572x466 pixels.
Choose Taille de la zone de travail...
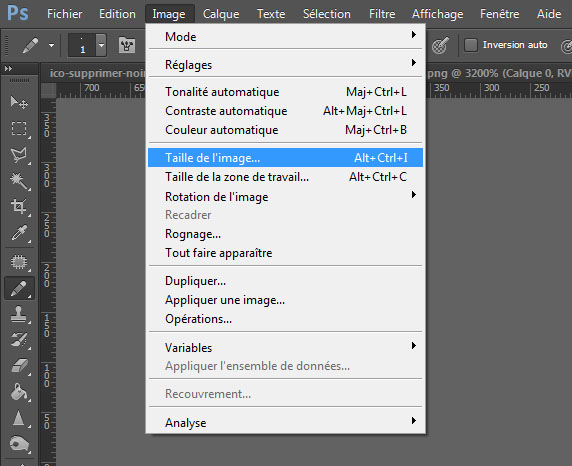pos(285,177)
